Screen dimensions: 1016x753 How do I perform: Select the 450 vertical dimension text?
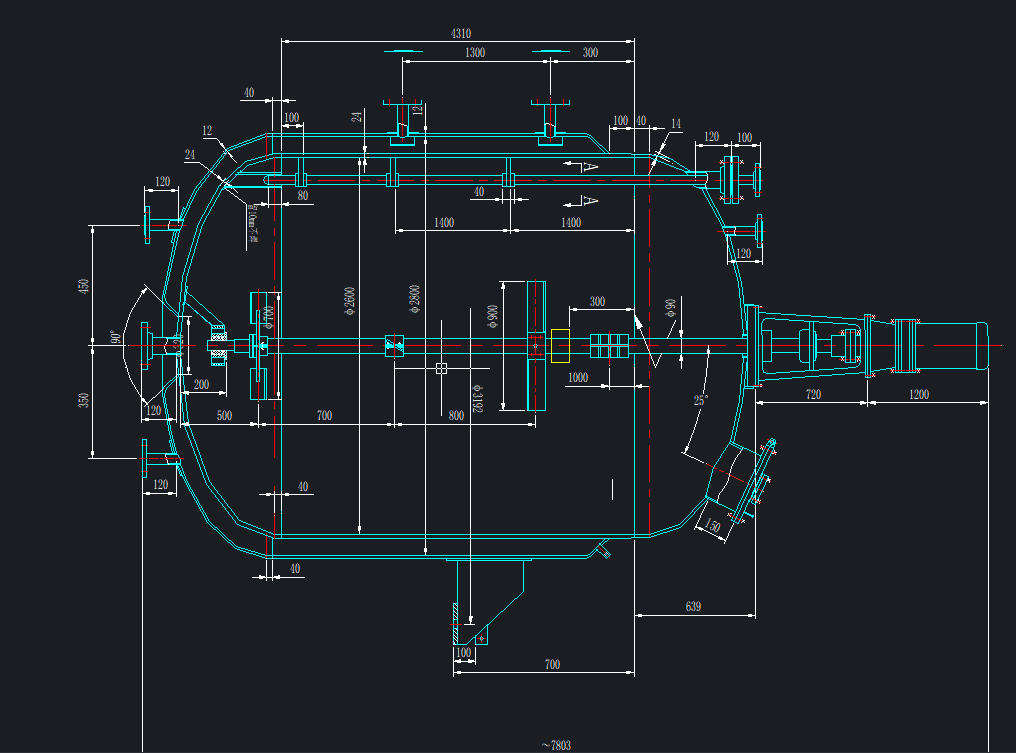pos(84,287)
